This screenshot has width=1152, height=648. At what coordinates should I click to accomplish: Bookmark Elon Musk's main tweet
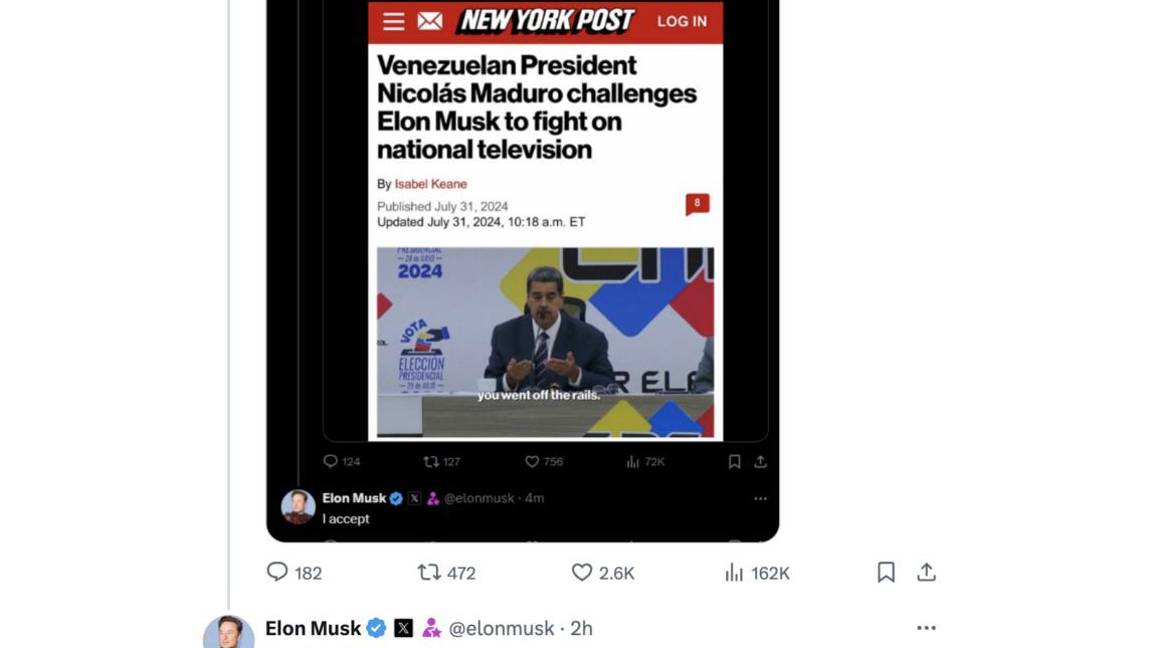tap(885, 572)
